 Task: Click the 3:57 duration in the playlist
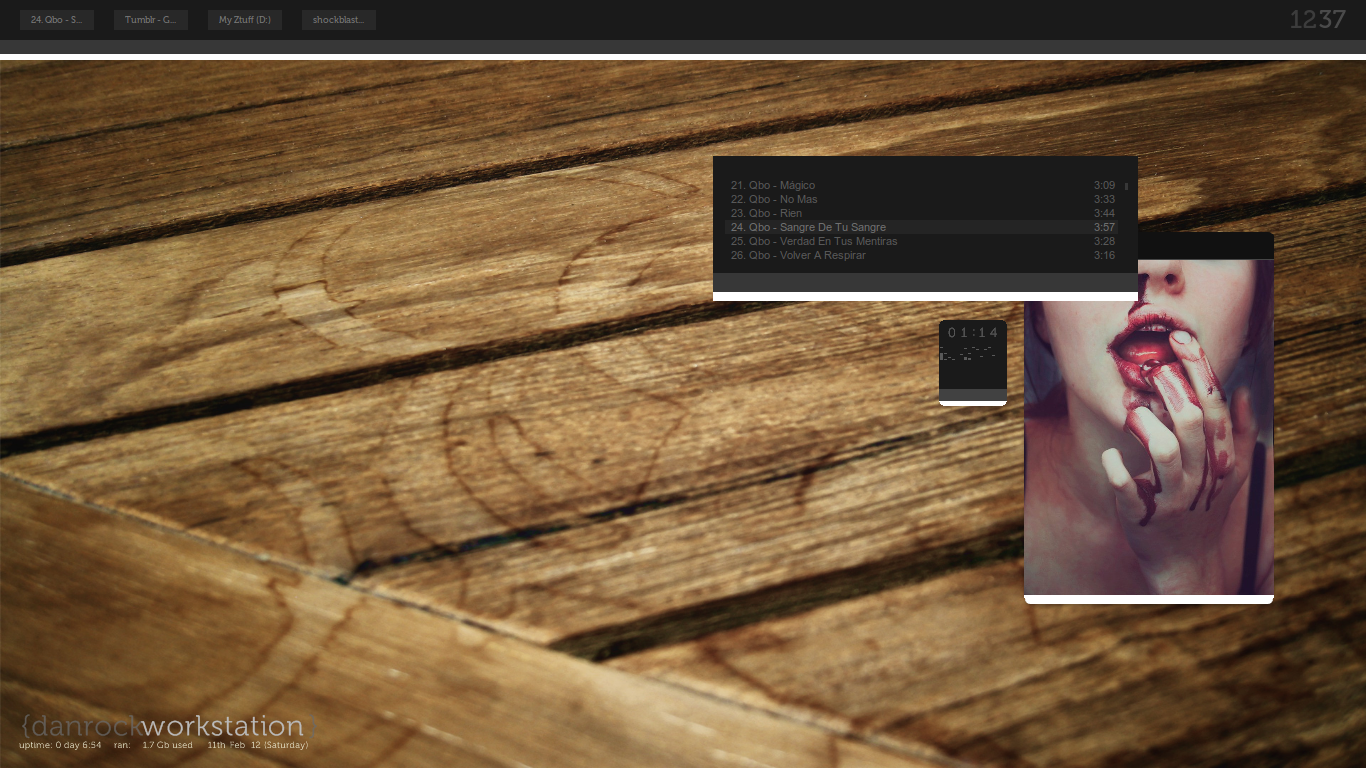(x=1104, y=227)
